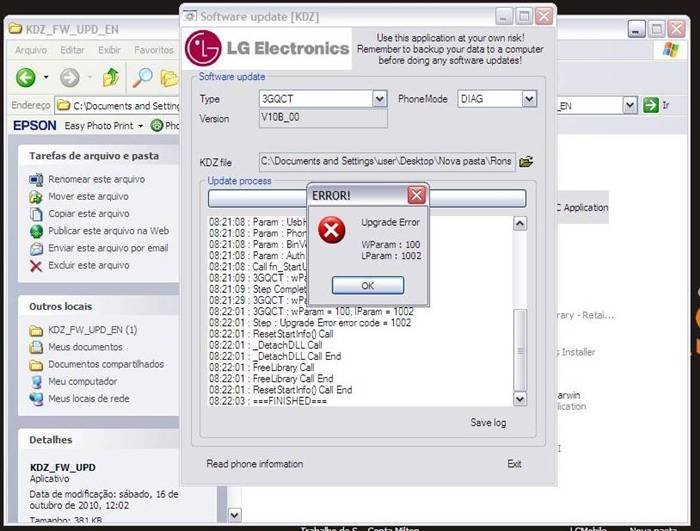The width and height of the screenshot is (700, 531).
Task: Click the Up folder icon in Explorer
Action: click(111, 78)
